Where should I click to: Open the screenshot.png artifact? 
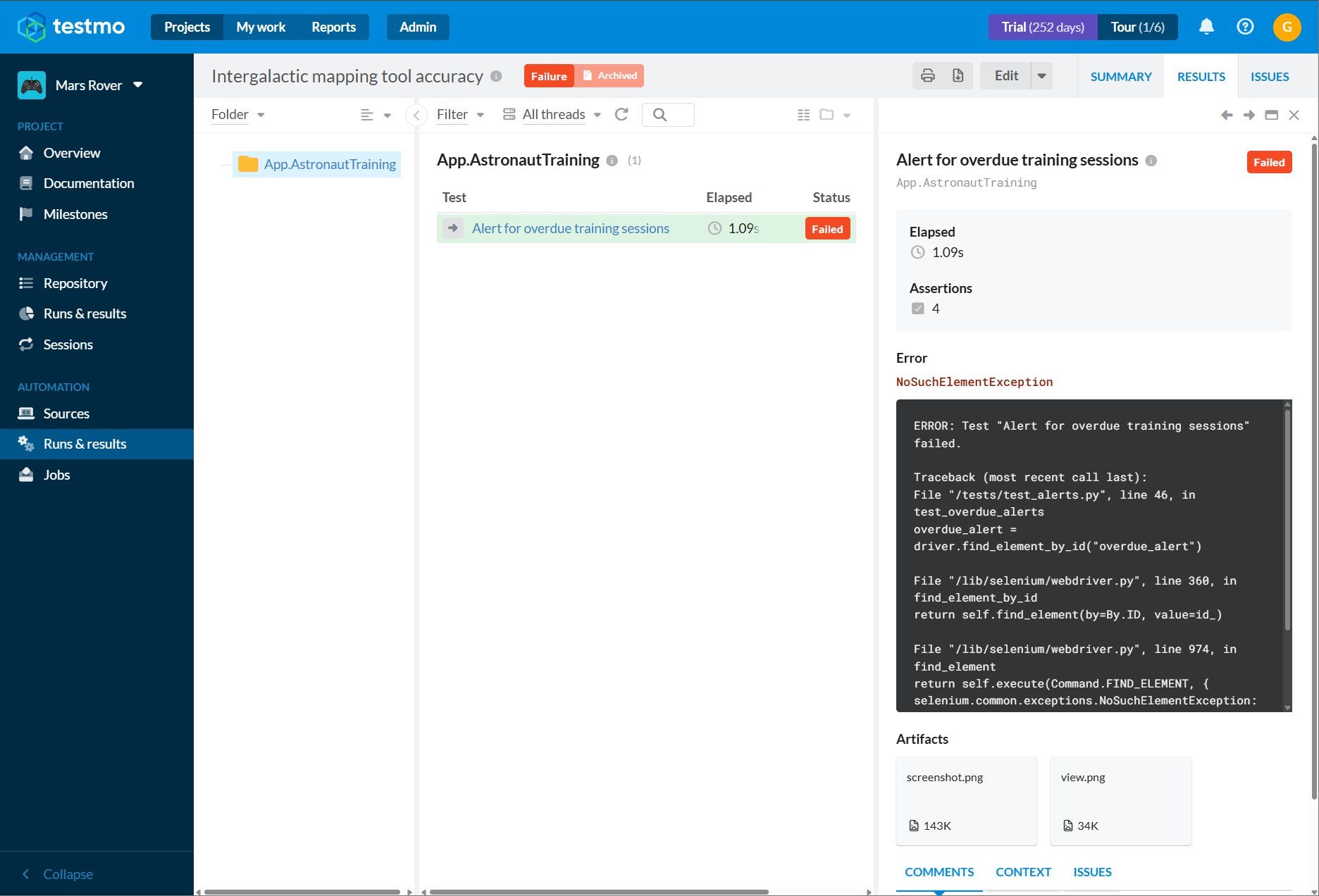point(967,801)
